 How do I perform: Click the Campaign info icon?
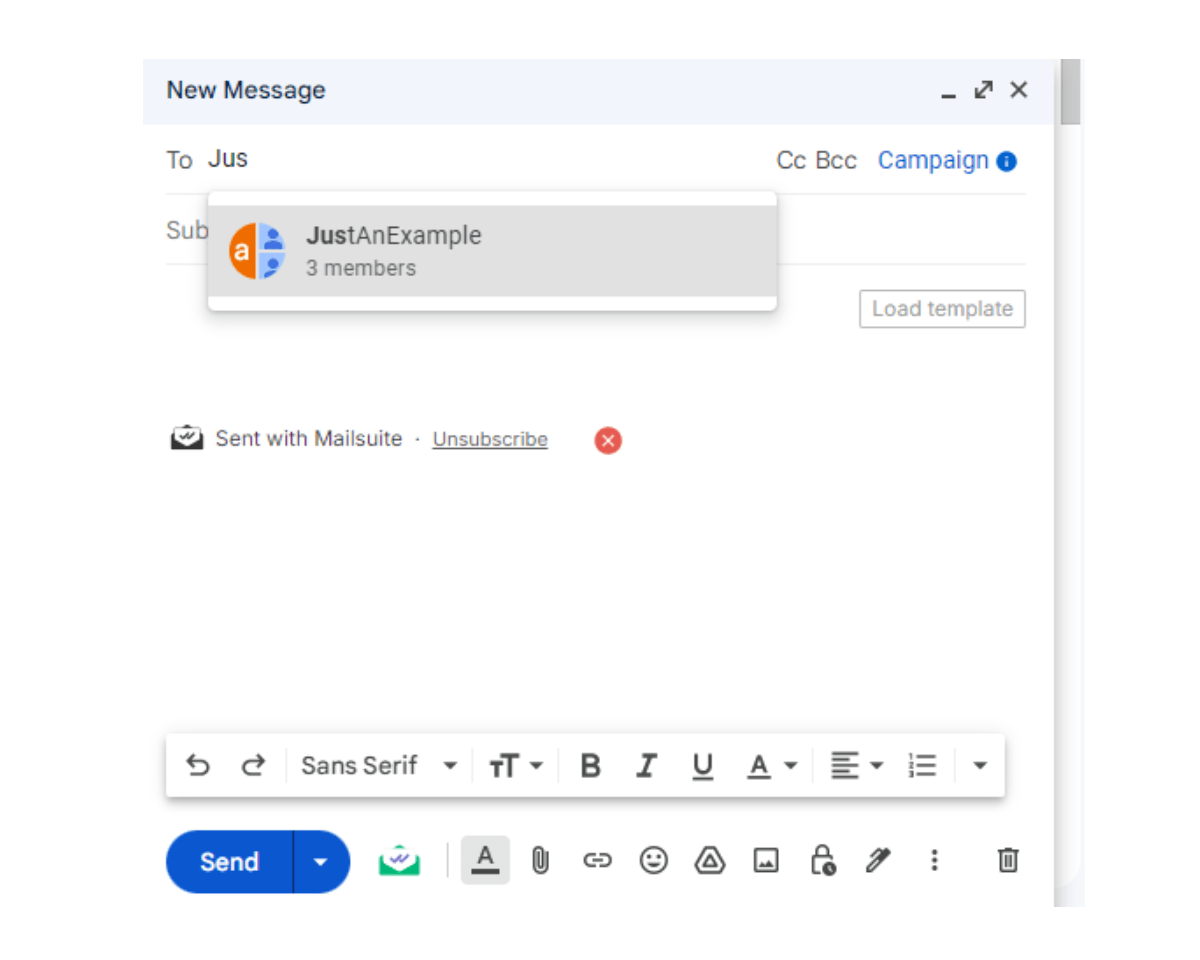pos(1007,161)
